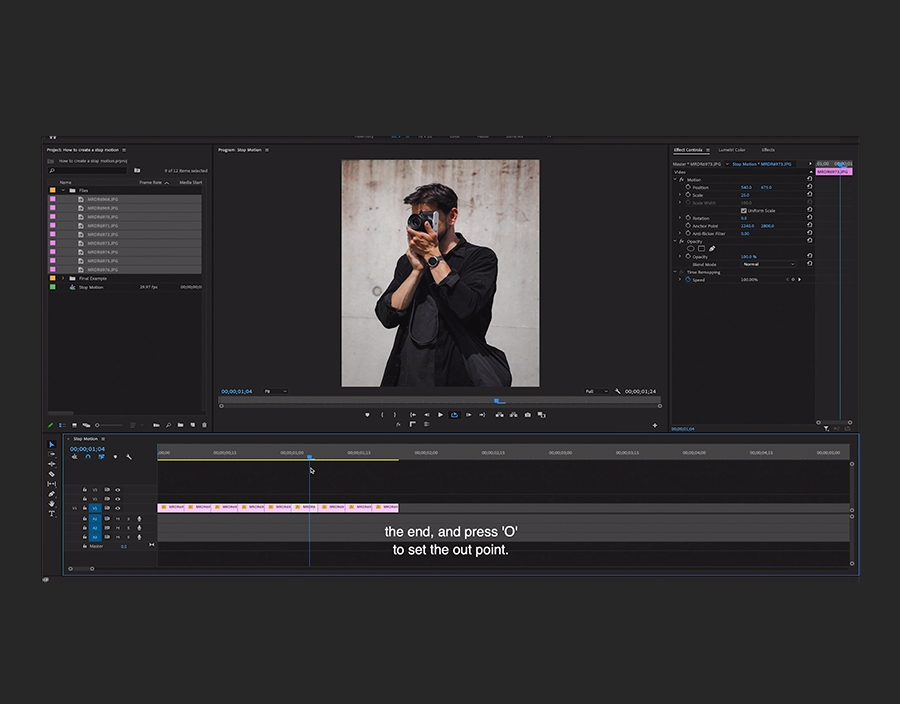Toggle animation stopwatch for Rotation
Screen dimensions: 900x704
(688, 218)
